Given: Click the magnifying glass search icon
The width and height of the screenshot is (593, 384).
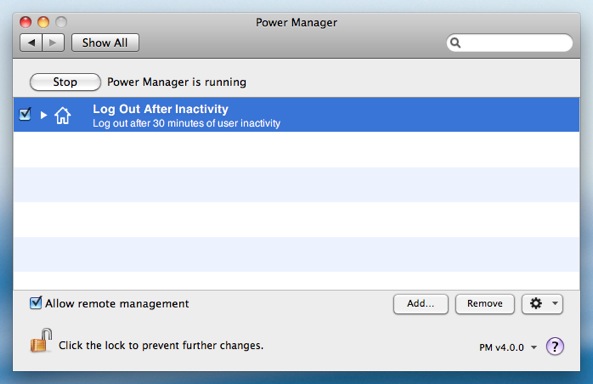Looking at the screenshot, I should pyautogui.click(x=455, y=43).
